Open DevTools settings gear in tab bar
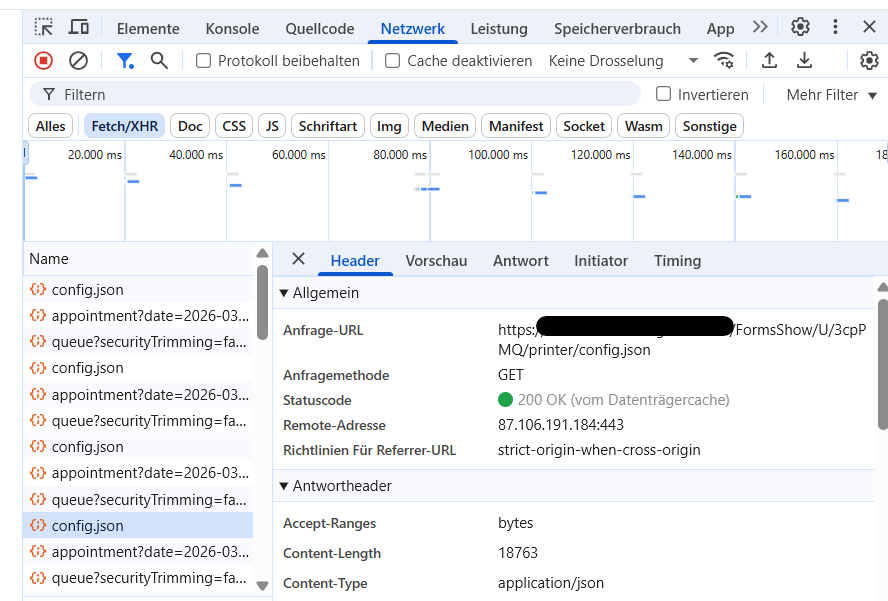The width and height of the screenshot is (888, 601). pos(800,27)
